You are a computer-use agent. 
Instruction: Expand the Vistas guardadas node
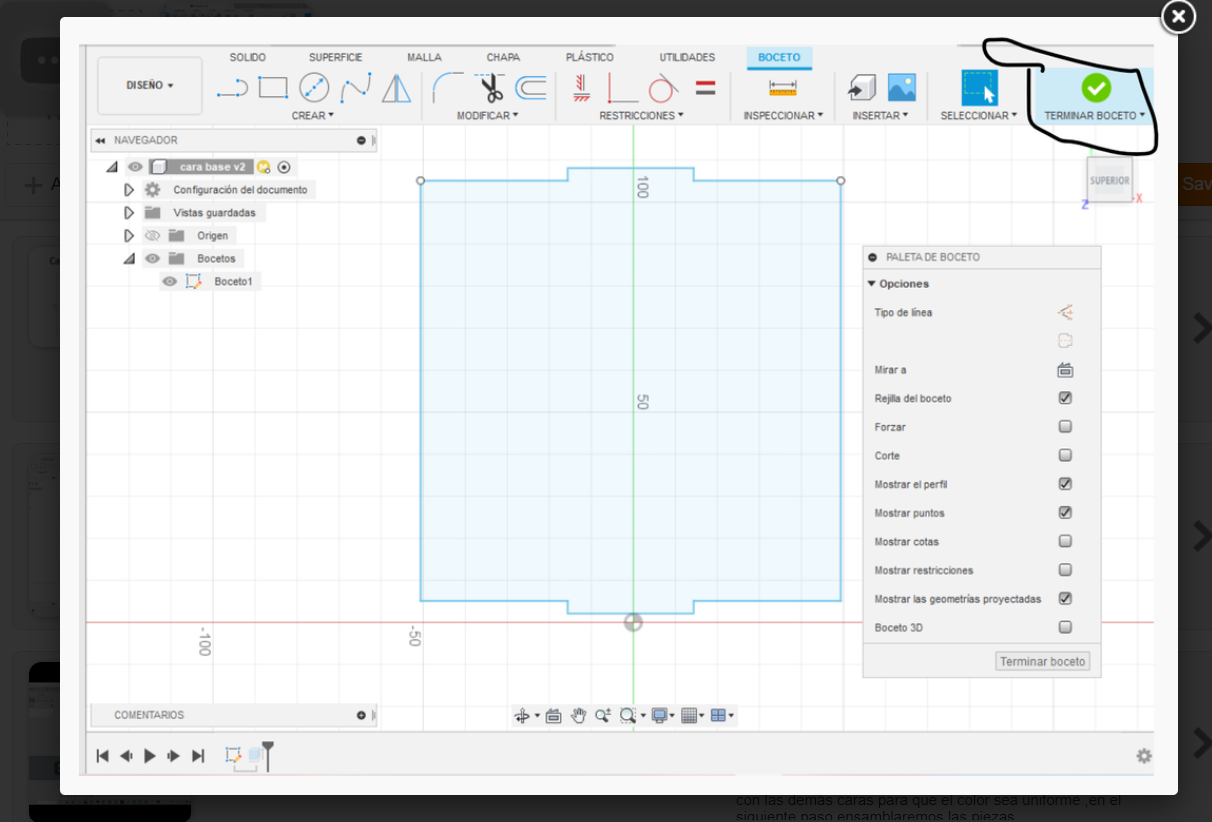[129, 213]
